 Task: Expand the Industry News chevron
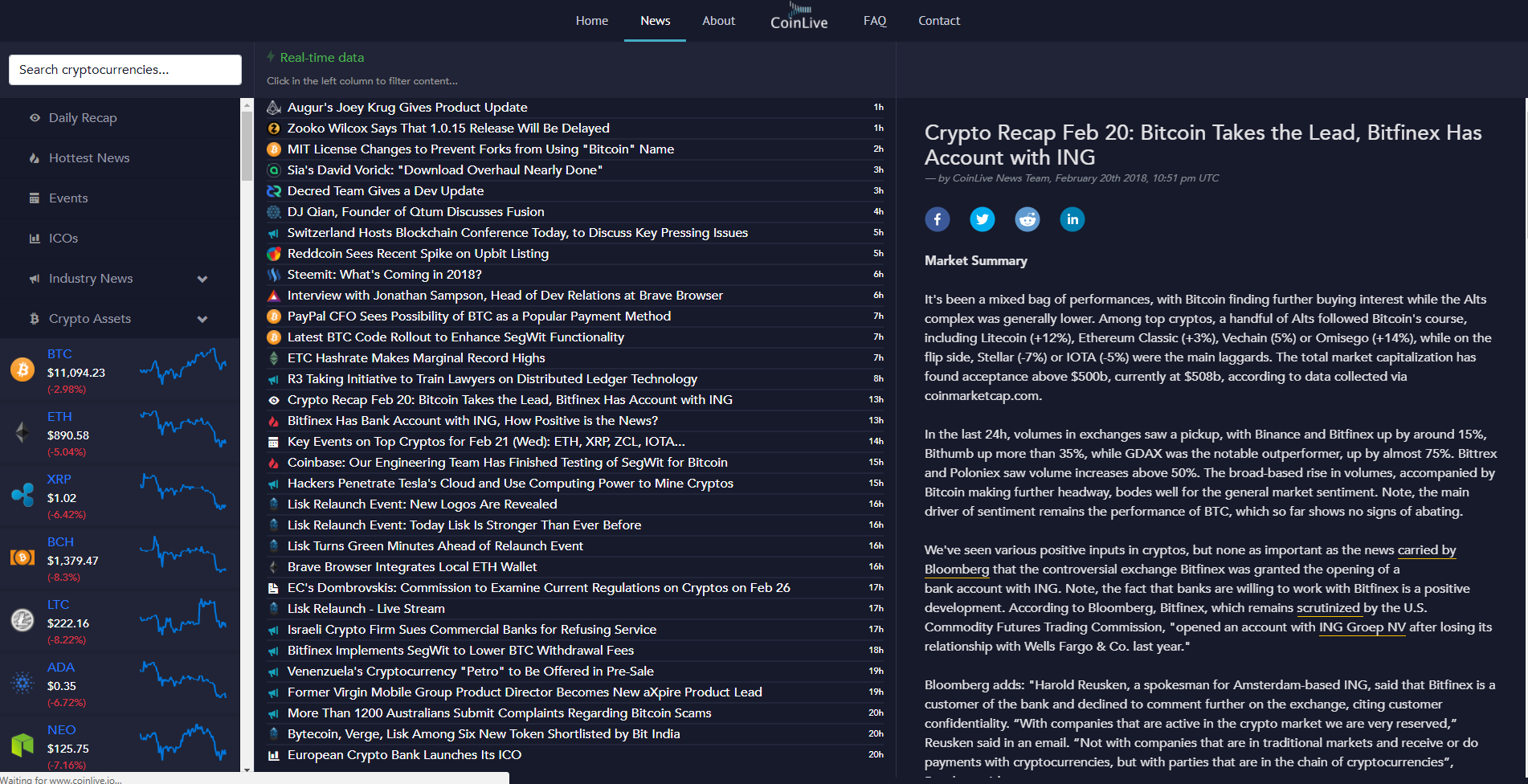202,279
